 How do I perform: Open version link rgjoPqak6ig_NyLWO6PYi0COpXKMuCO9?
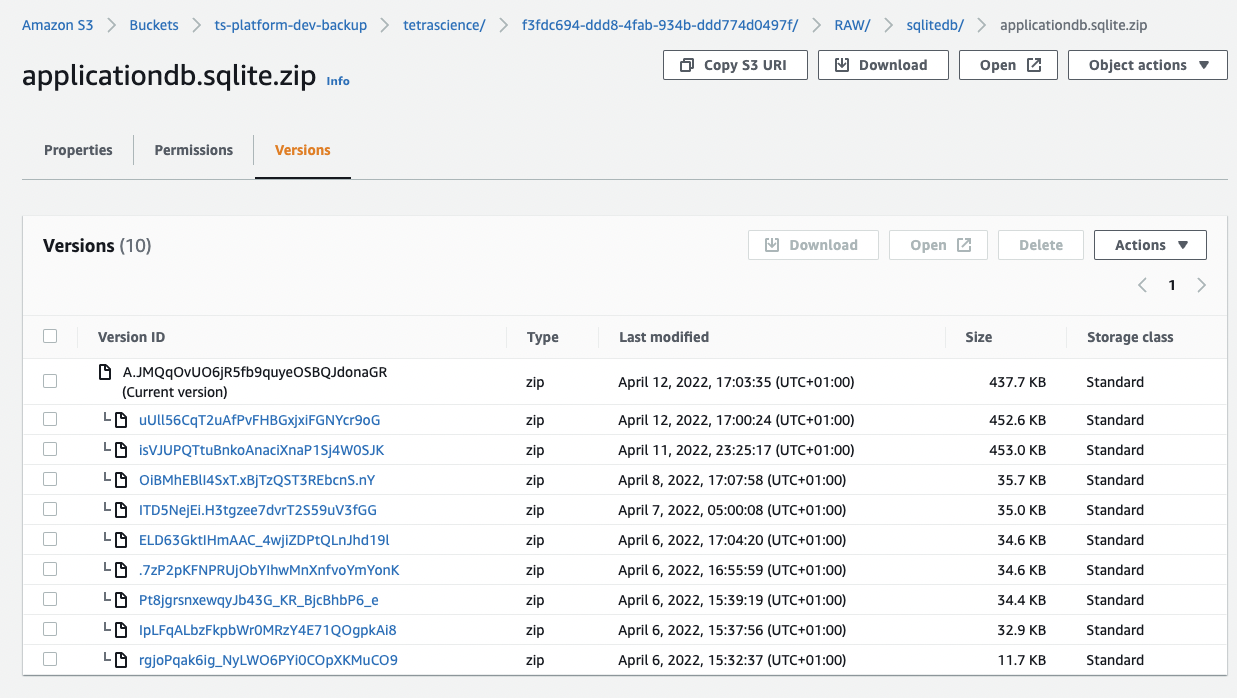tap(268, 660)
